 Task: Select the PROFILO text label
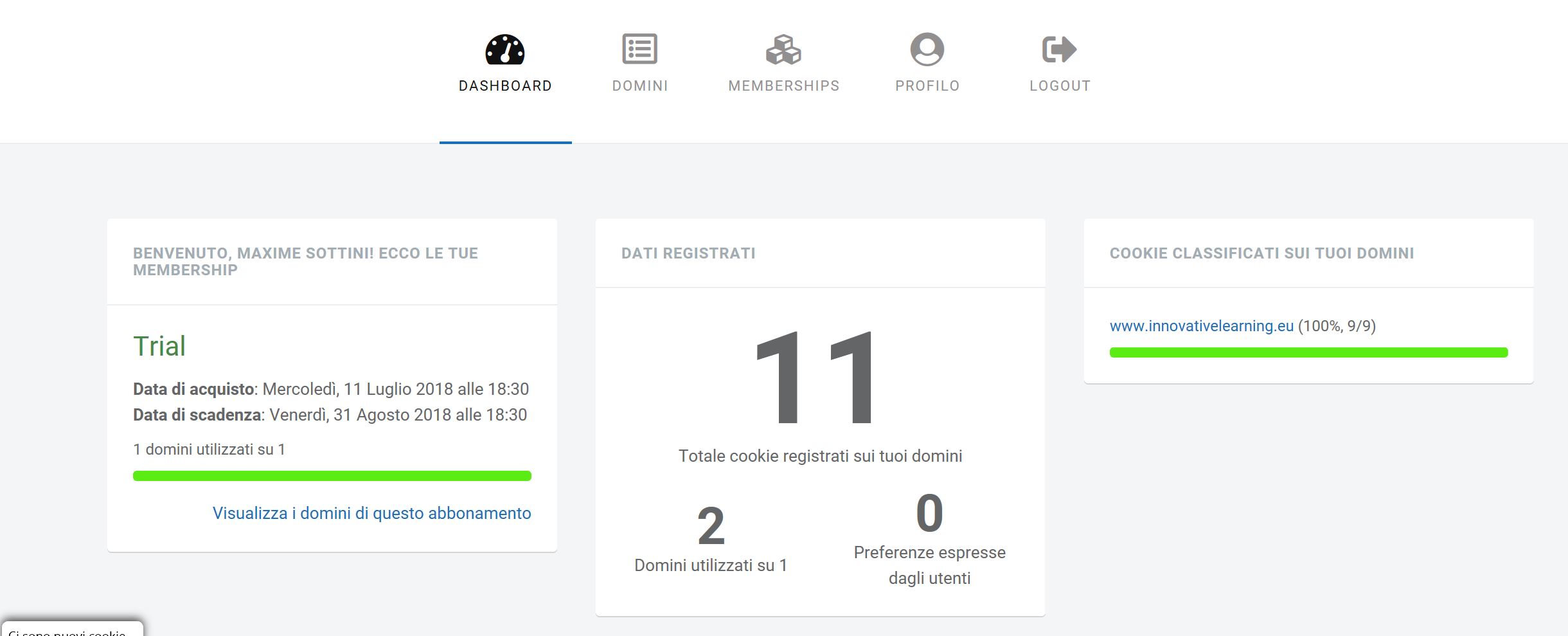pyautogui.click(x=927, y=86)
